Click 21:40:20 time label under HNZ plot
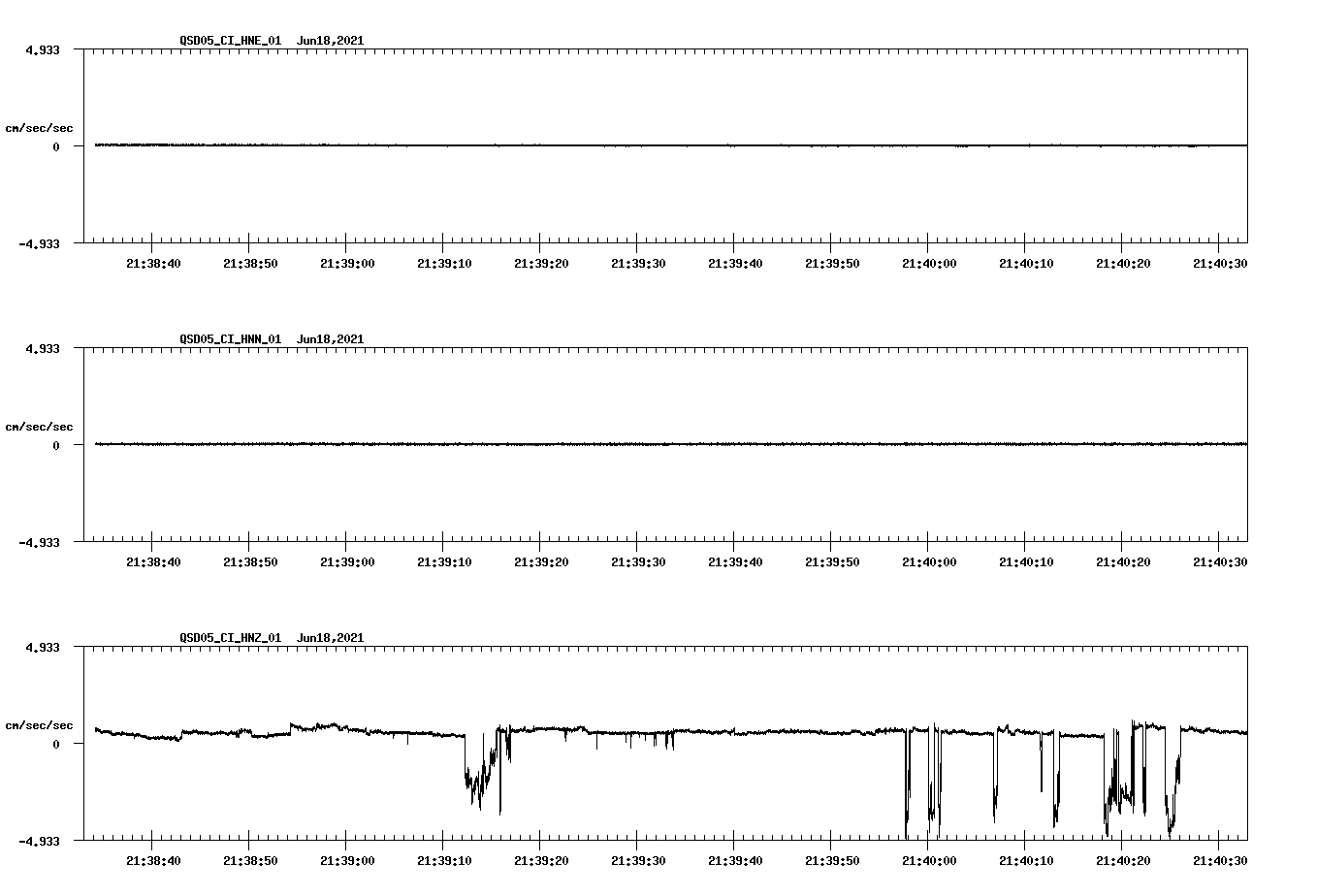Viewport: 1317px width, 896px height. point(1123,861)
